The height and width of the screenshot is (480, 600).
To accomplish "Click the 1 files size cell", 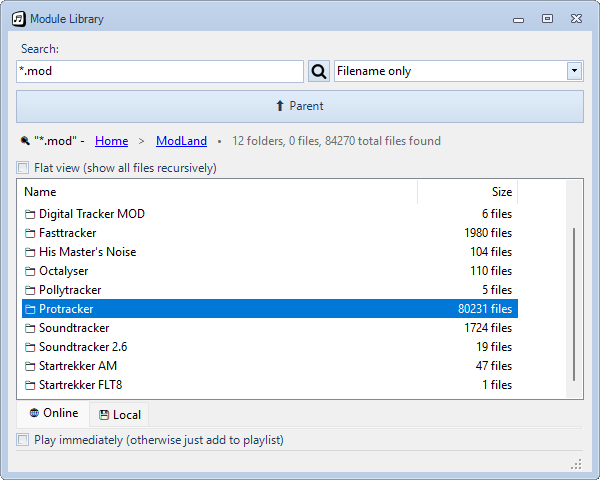I will [x=497, y=385].
